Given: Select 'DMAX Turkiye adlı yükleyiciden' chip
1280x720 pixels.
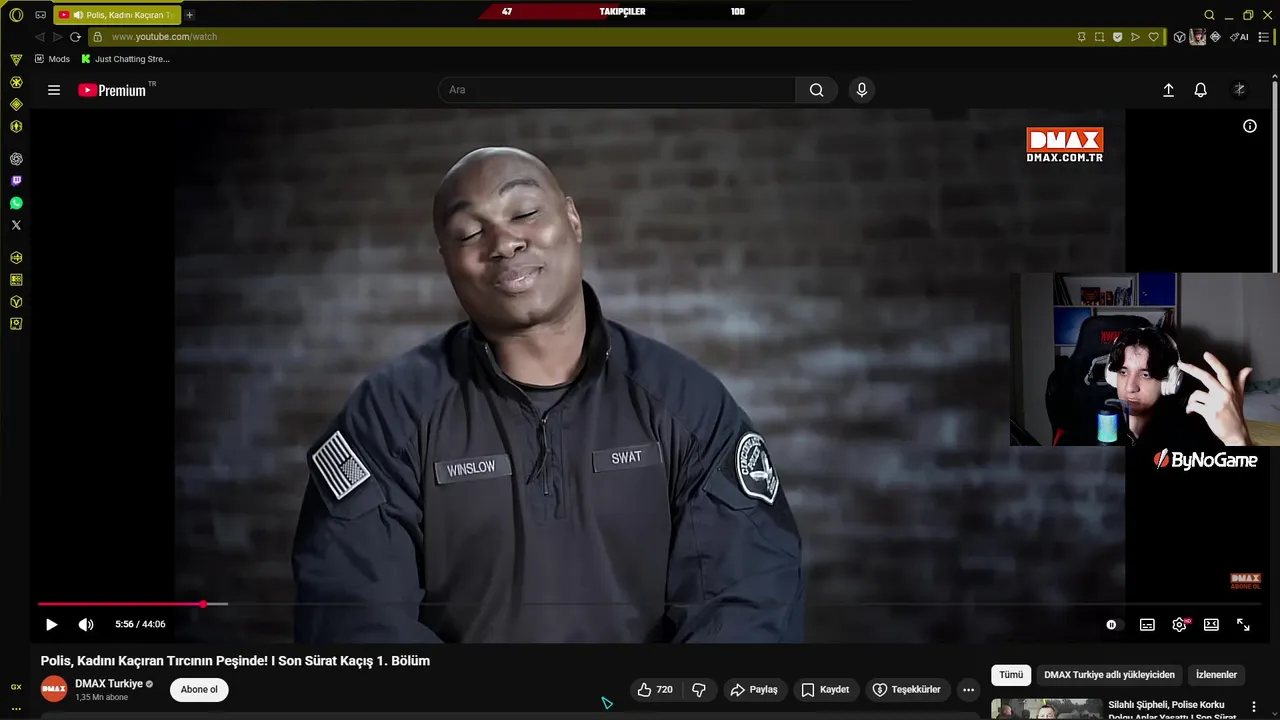Looking at the screenshot, I should [1109, 675].
